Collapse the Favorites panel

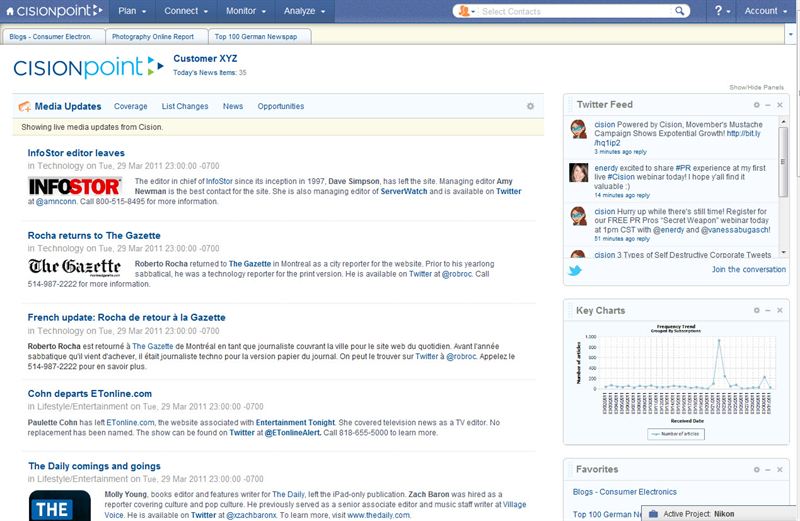point(767,469)
